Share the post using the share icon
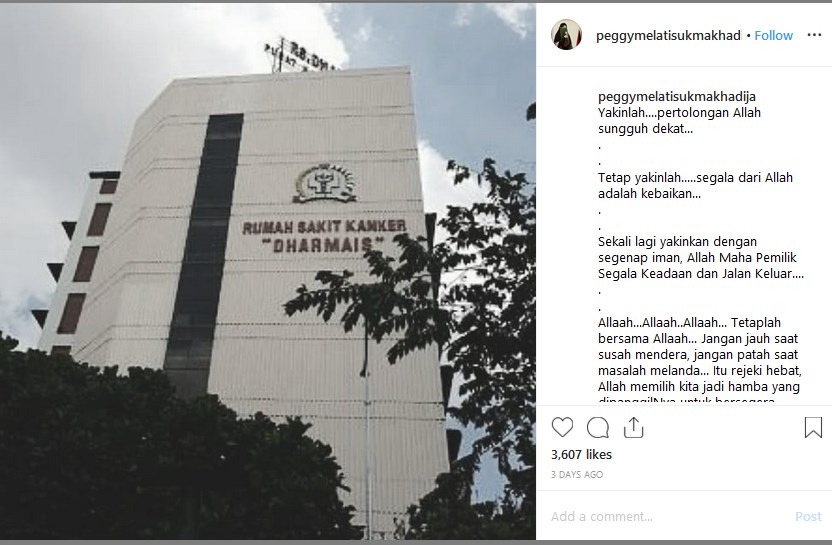 [x=633, y=427]
